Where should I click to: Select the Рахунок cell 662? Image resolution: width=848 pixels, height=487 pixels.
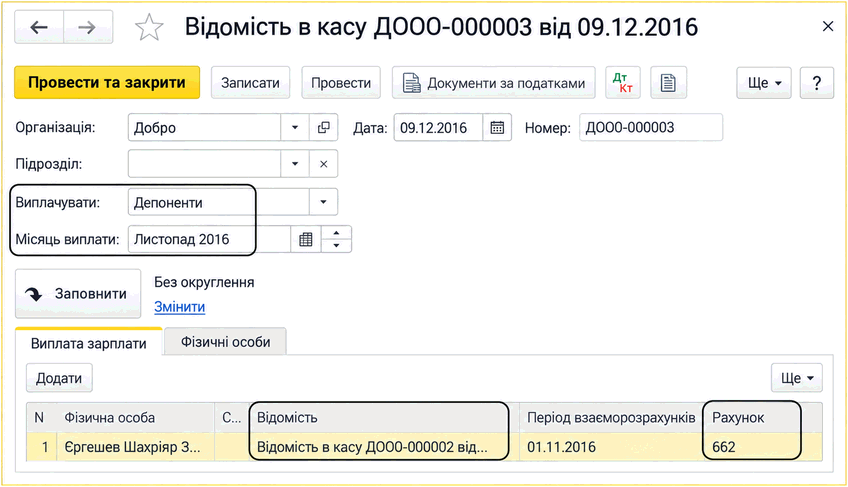point(752,447)
